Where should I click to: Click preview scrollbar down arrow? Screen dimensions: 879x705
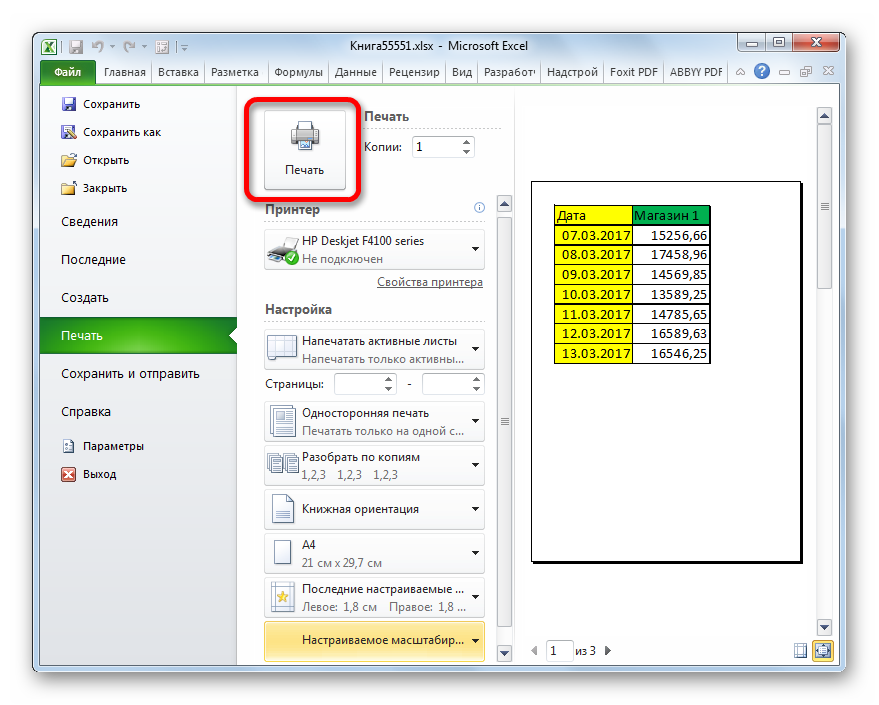pos(824,627)
